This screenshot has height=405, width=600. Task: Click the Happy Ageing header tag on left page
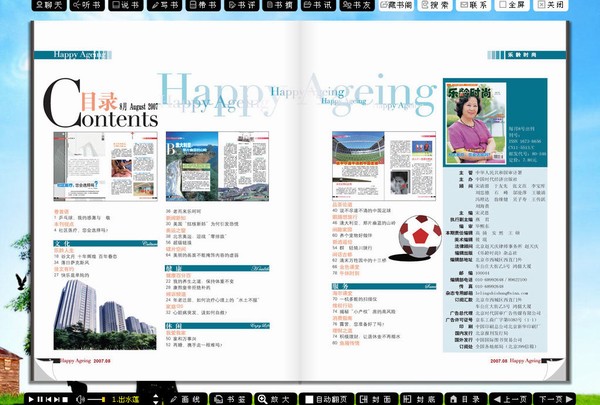tap(73, 55)
